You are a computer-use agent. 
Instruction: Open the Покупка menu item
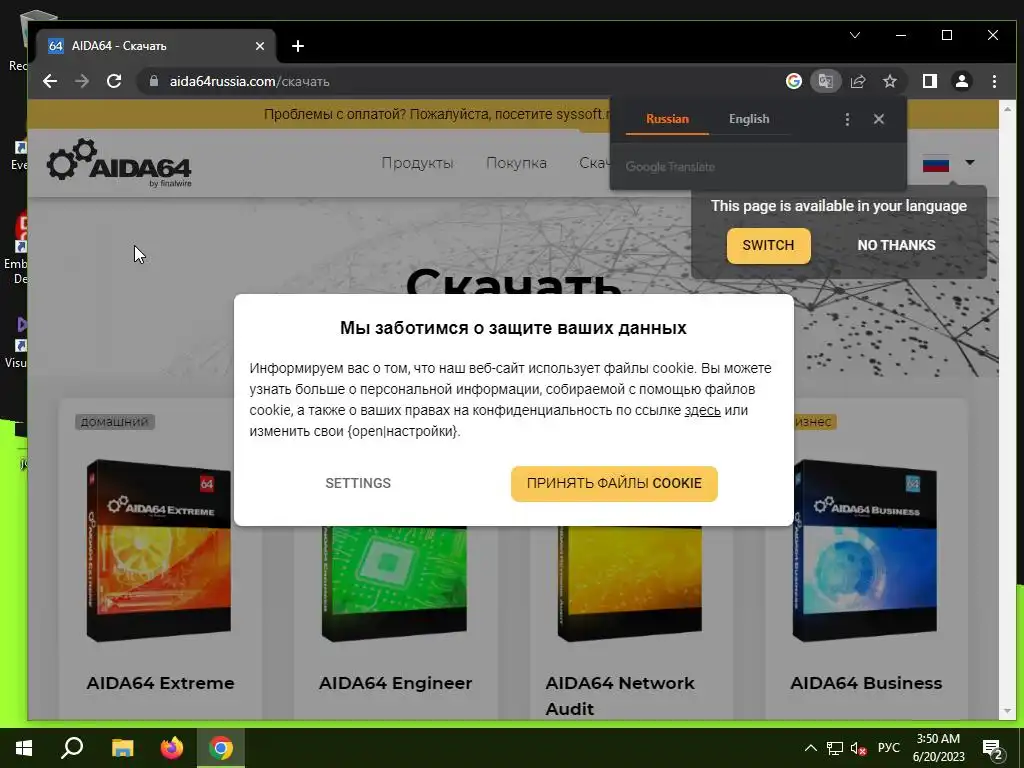click(516, 163)
